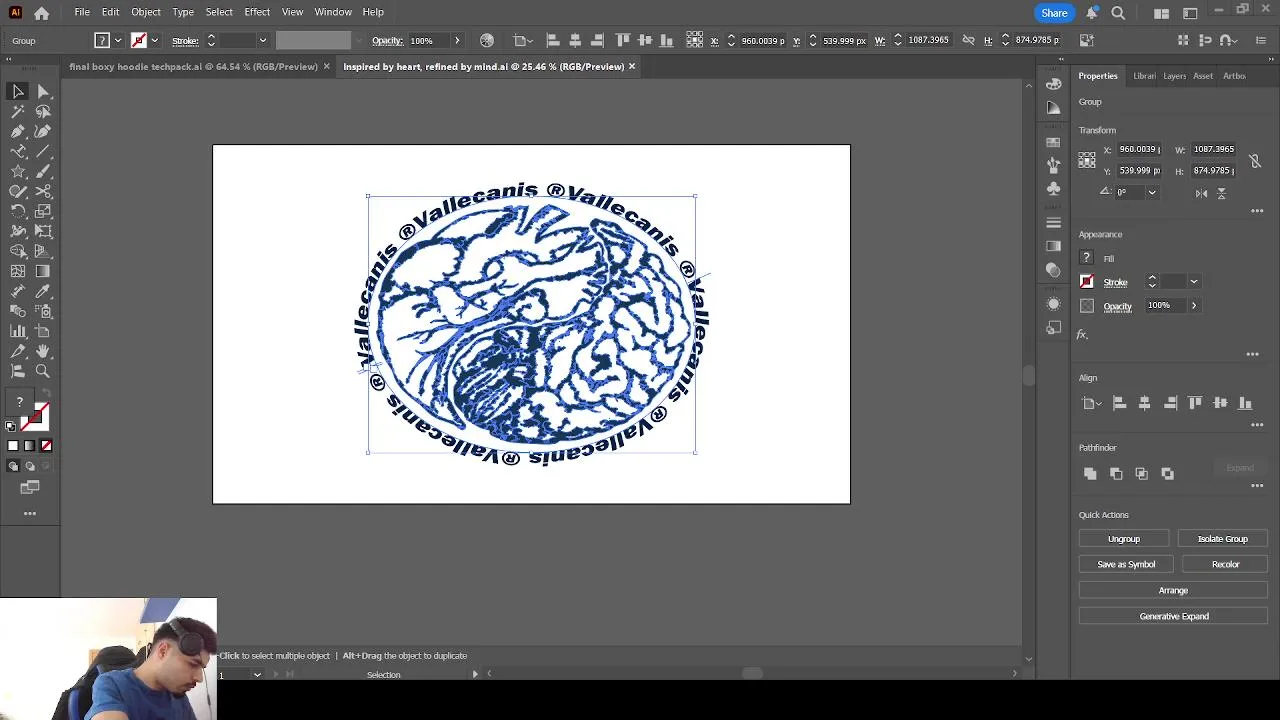Open the Symbols panel club icon
Screen dimensions: 1280x720
(1054, 188)
